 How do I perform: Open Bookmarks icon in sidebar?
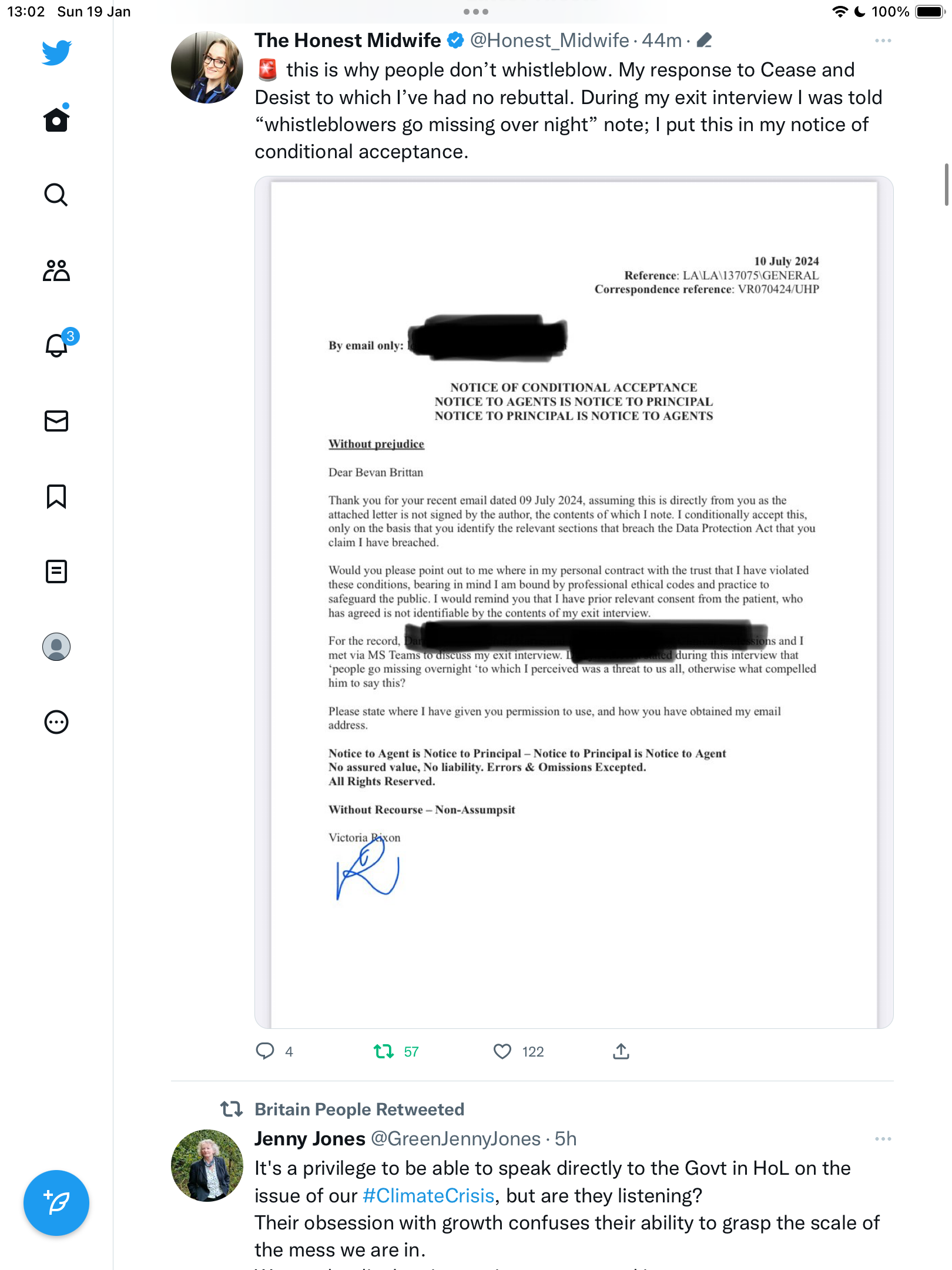[x=56, y=496]
